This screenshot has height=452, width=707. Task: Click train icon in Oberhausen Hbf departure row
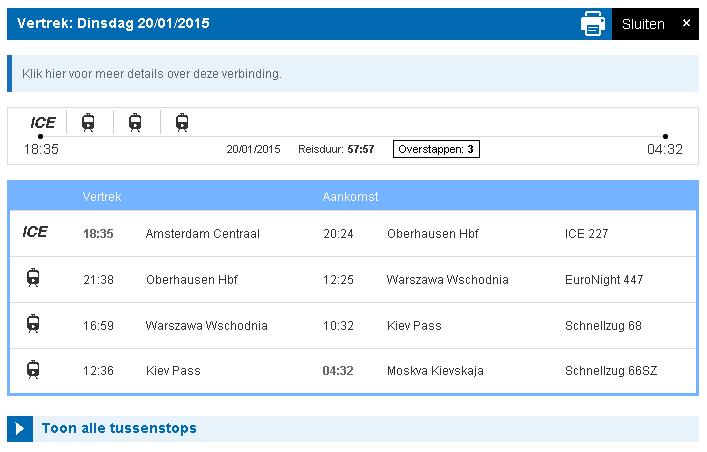(33, 278)
